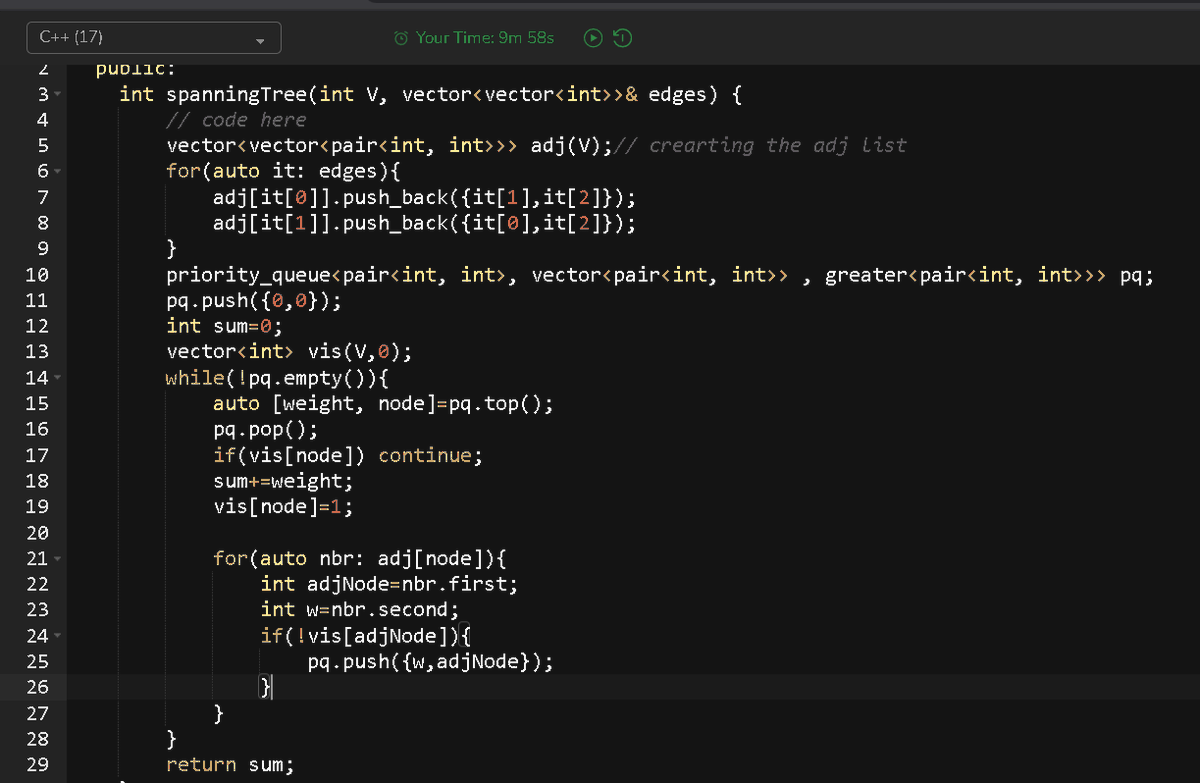This screenshot has width=1200, height=783.
Task: Click 'priority_queue' on line 10
Action: point(248,275)
